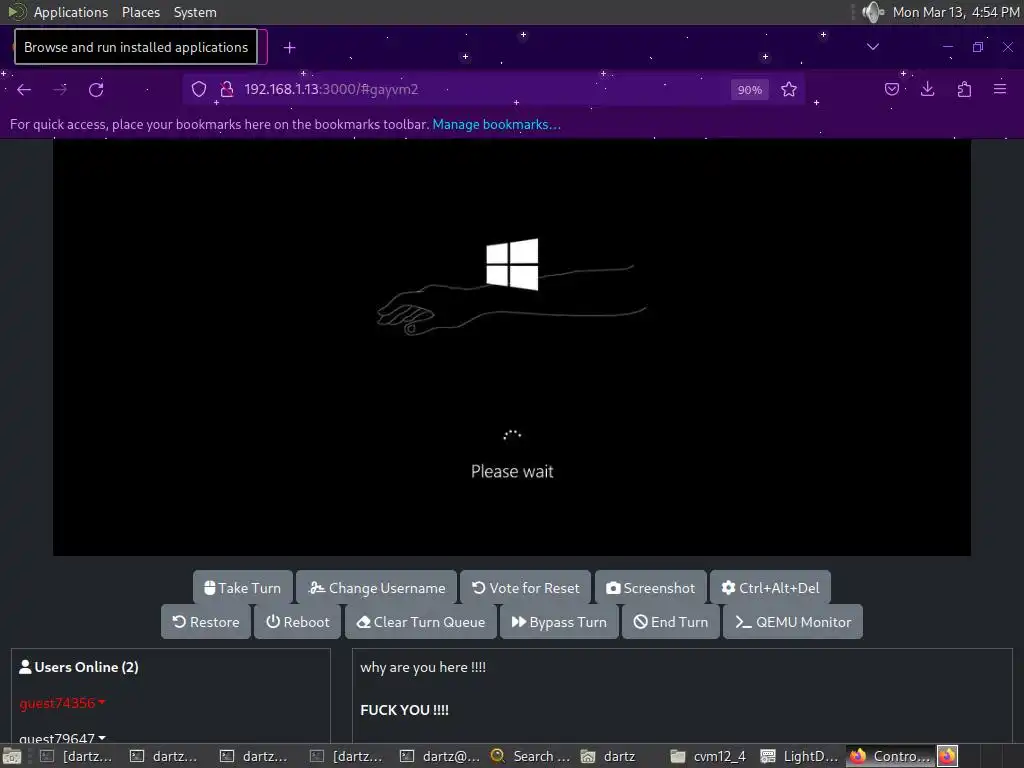Click End Turn button

tap(671, 622)
